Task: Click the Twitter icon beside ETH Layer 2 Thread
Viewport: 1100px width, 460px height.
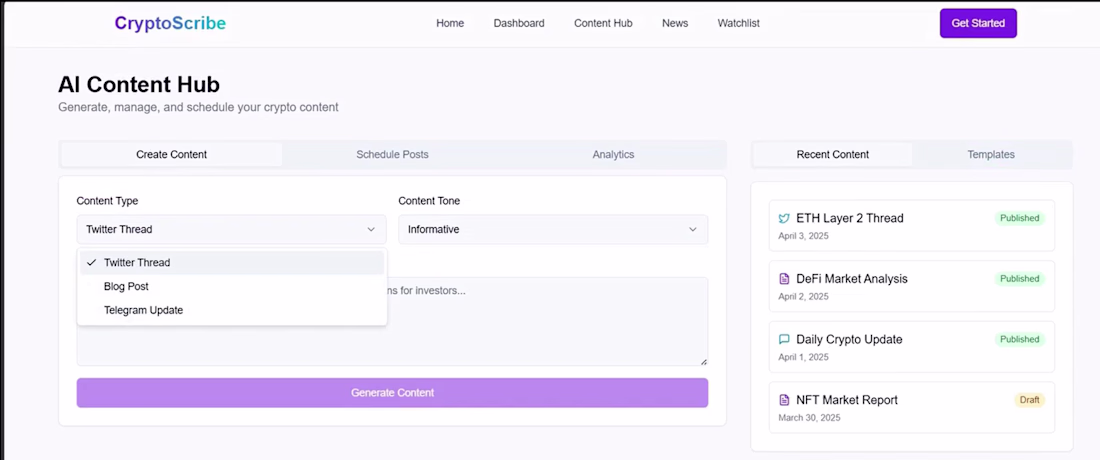Action: pyautogui.click(x=784, y=218)
